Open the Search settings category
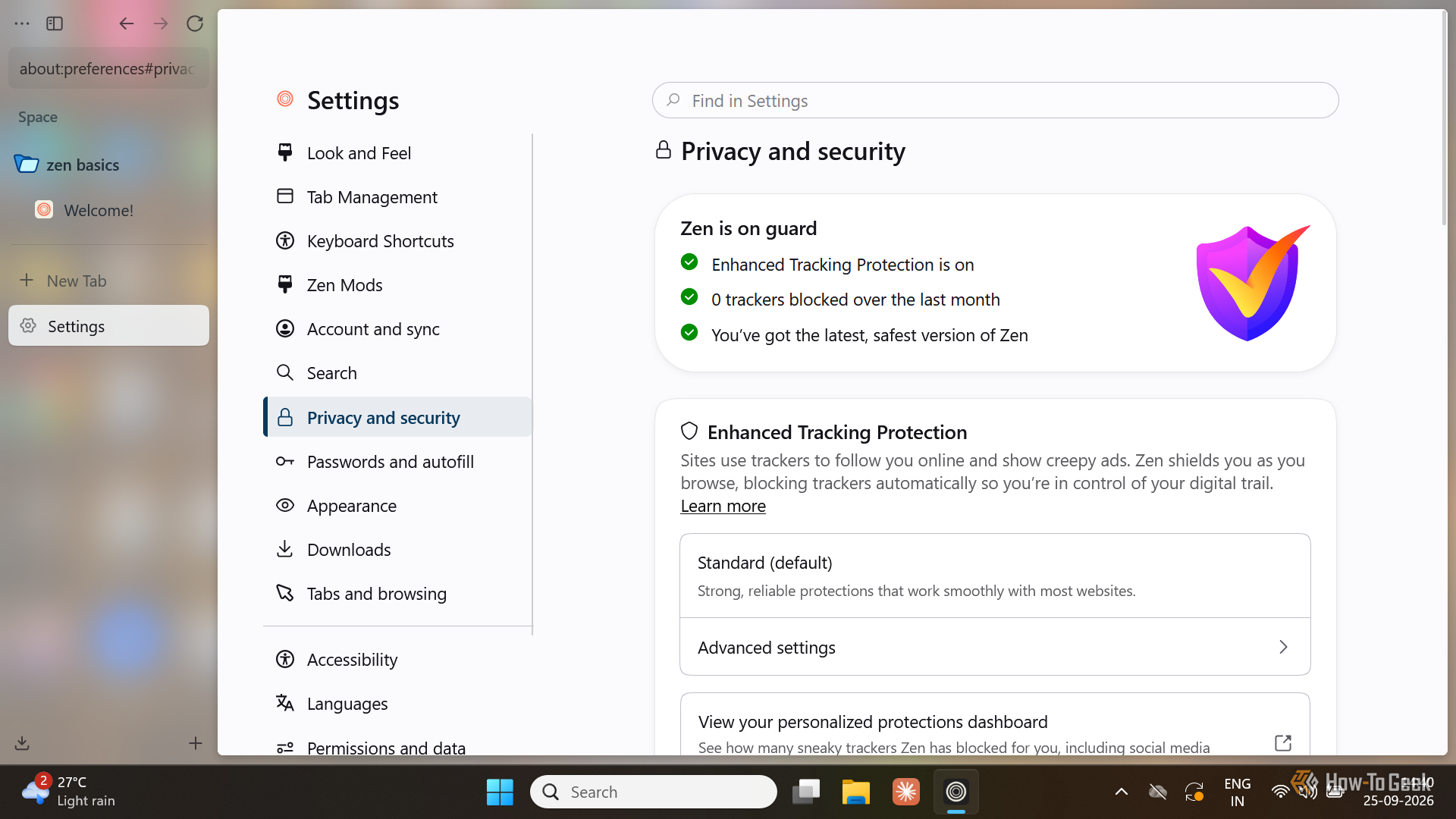The image size is (1456, 819). pos(397,373)
